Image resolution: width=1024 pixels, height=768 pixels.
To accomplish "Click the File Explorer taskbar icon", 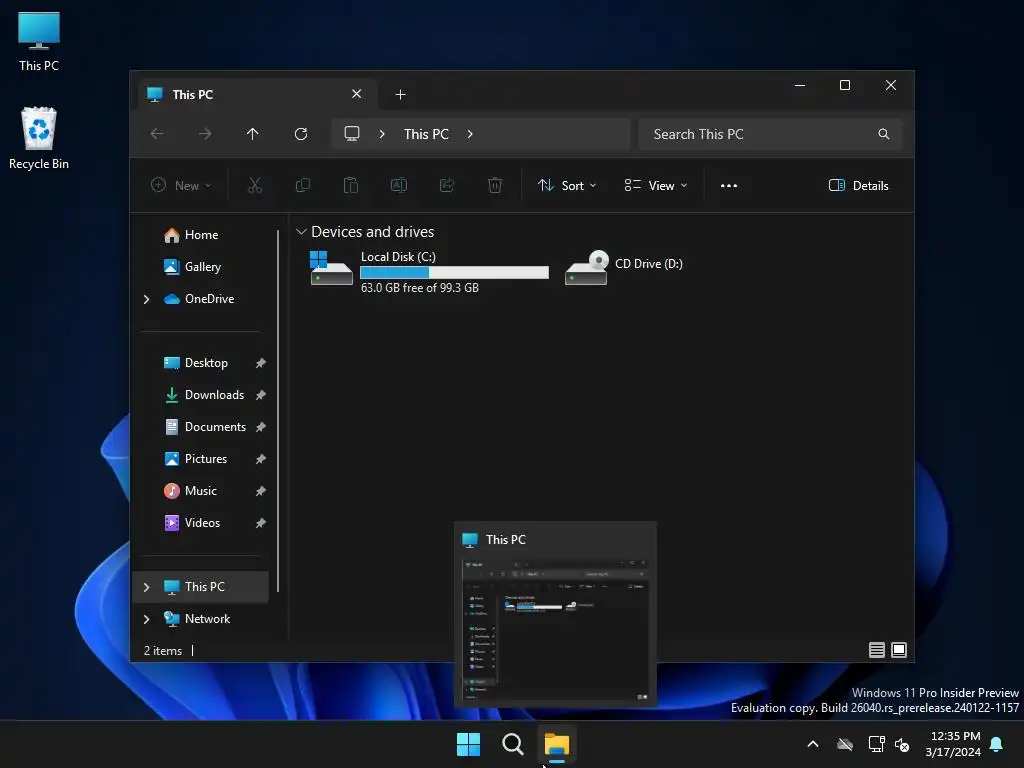I will click(557, 744).
